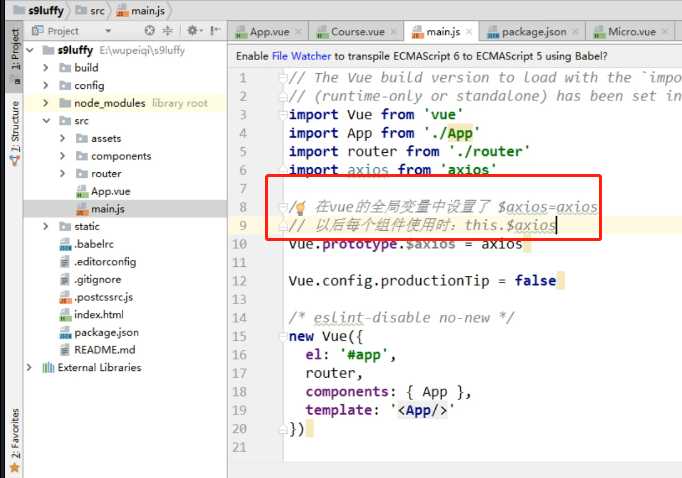The height and width of the screenshot is (478, 682).
Task: Click the File Watcher link
Action: point(301,56)
